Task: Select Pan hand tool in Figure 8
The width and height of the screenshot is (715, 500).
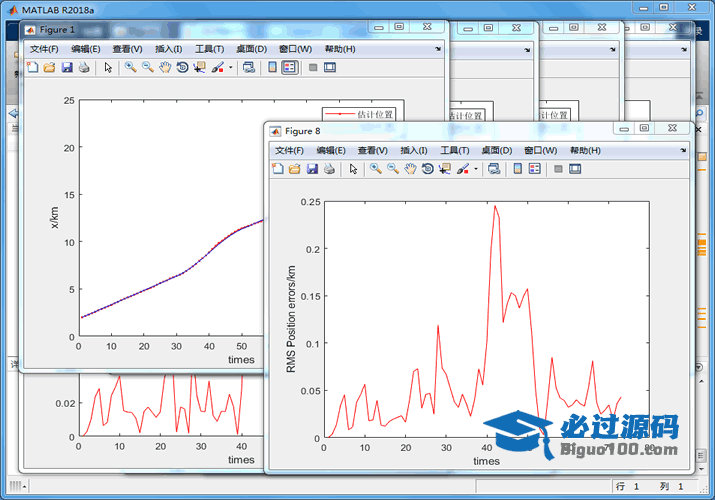Action: pyautogui.click(x=410, y=169)
